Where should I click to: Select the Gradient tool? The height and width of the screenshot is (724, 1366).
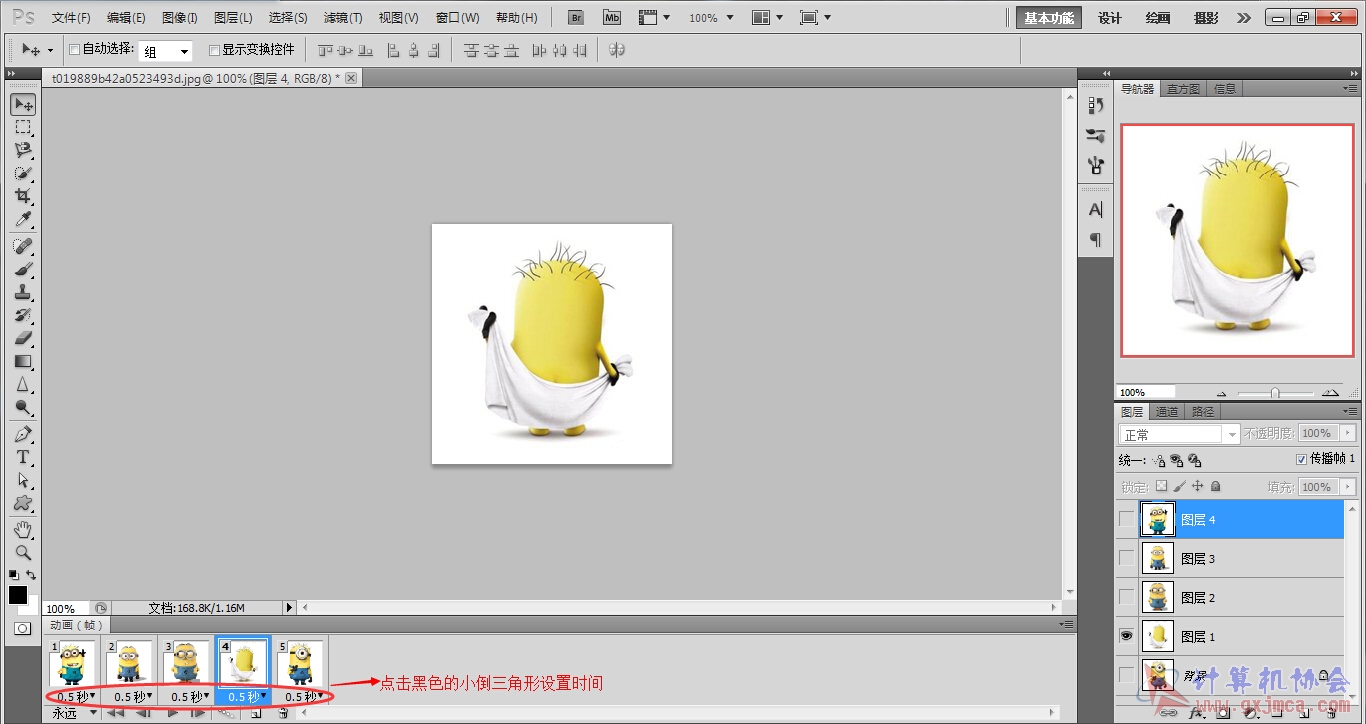[x=23, y=361]
